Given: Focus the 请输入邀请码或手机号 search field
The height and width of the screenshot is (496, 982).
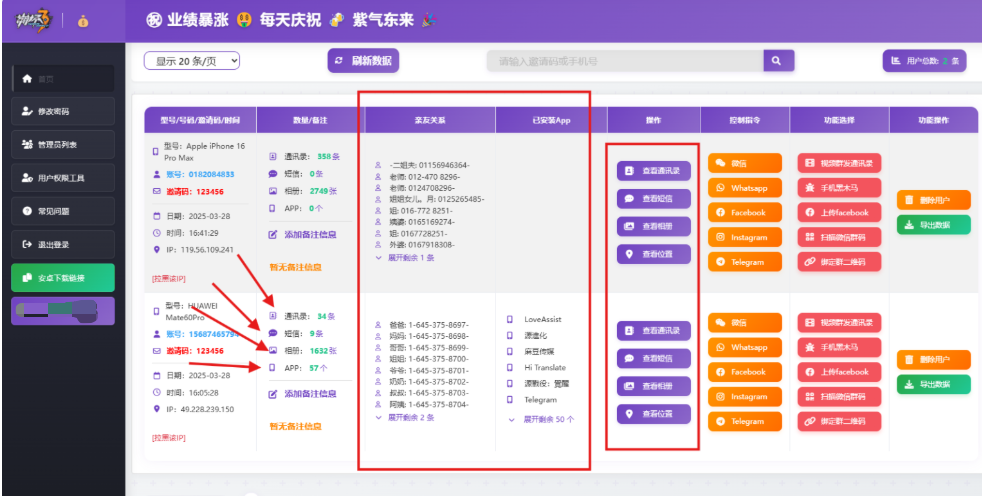Looking at the screenshot, I should pyautogui.click(x=625, y=61).
